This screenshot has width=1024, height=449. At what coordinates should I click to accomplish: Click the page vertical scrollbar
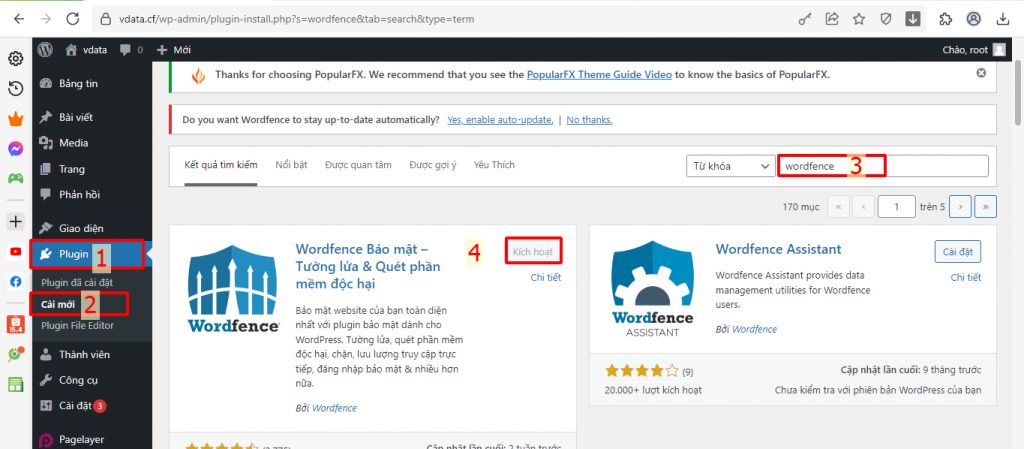click(1018, 91)
